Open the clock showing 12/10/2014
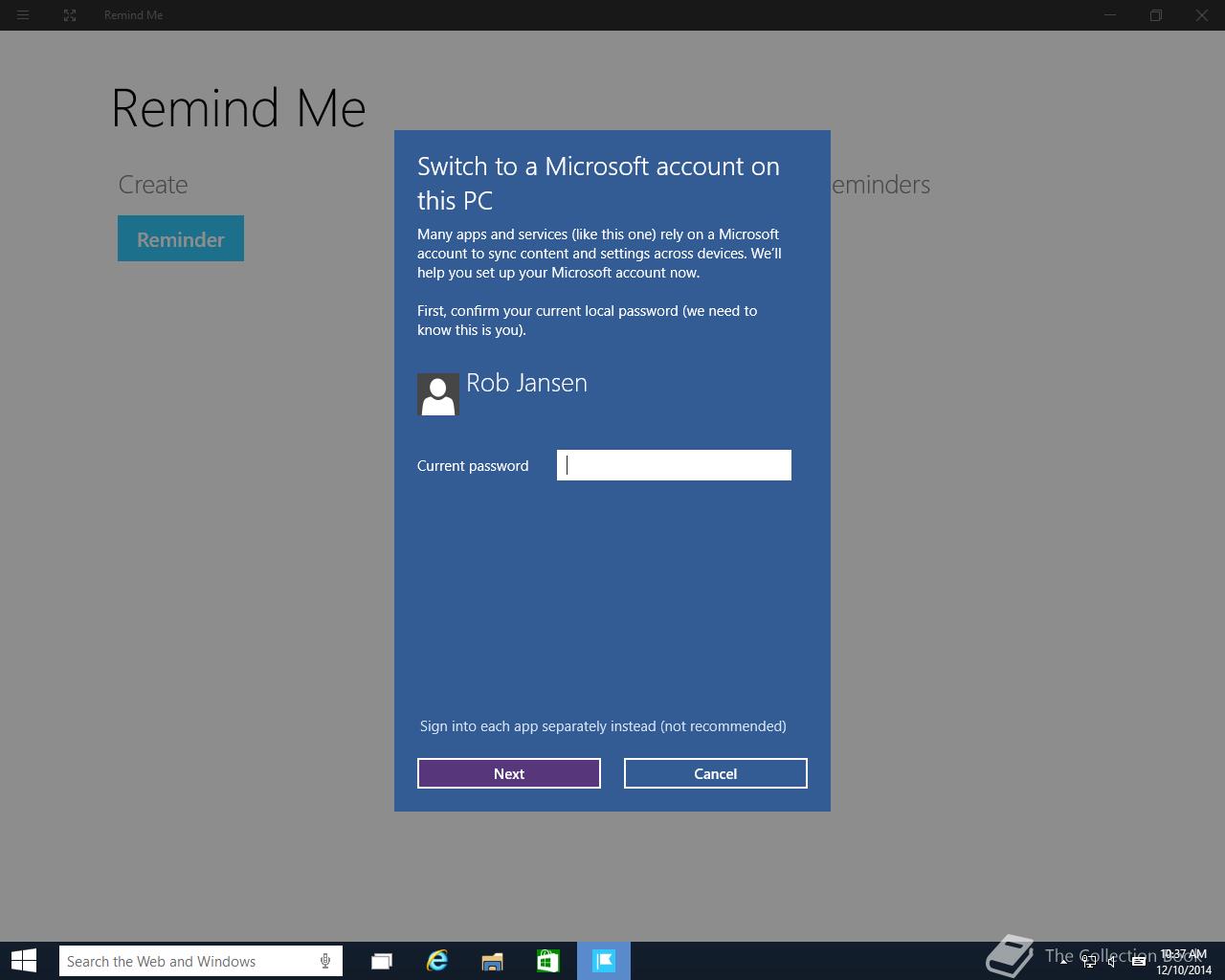The height and width of the screenshot is (980, 1225). coord(1184,962)
